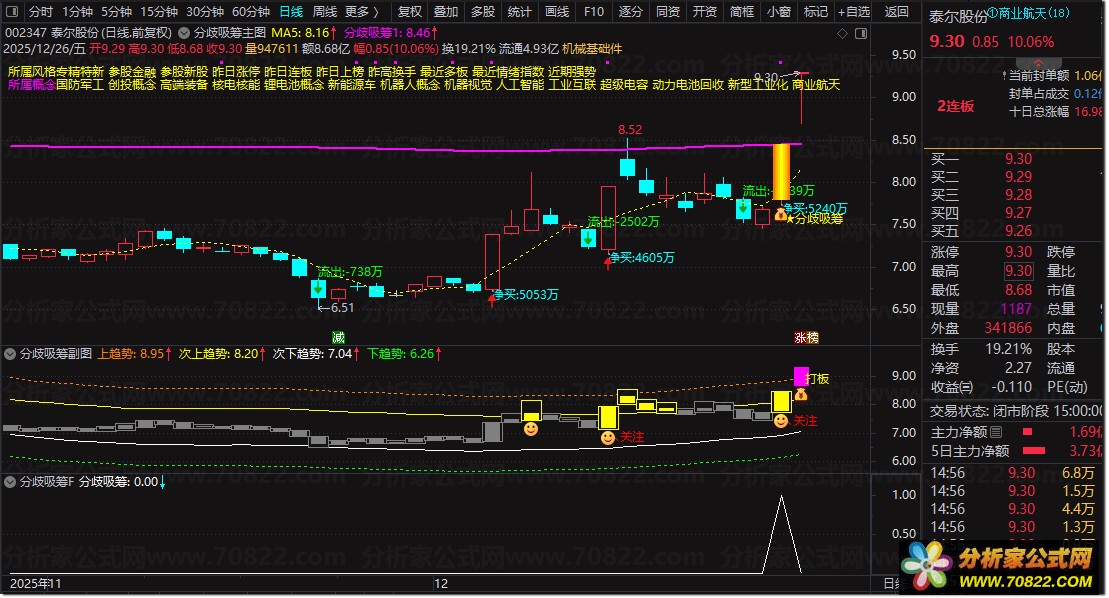Select the 昨日涨停 style tag
Image resolution: width=1109 pixels, height=598 pixels.
click(236, 71)
